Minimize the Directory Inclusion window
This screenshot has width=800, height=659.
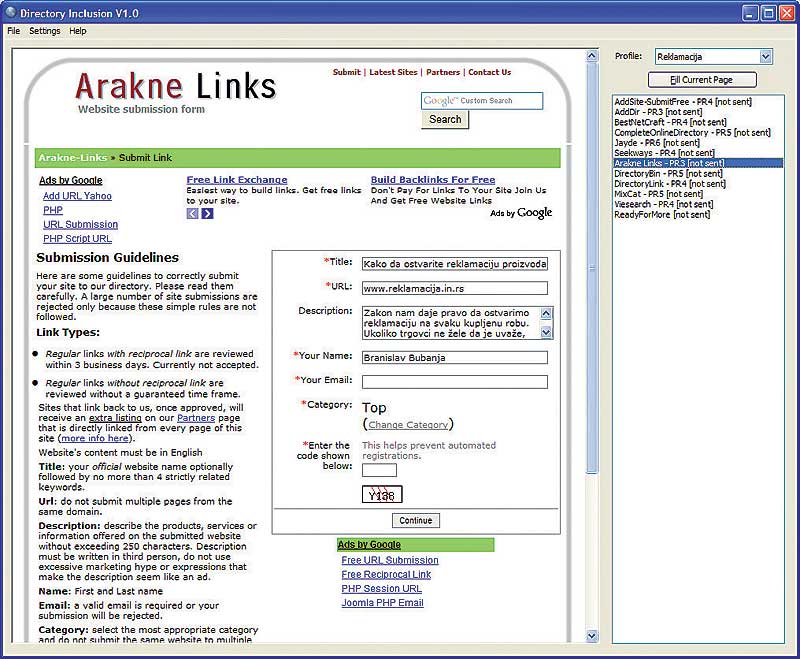click(750, 13)
